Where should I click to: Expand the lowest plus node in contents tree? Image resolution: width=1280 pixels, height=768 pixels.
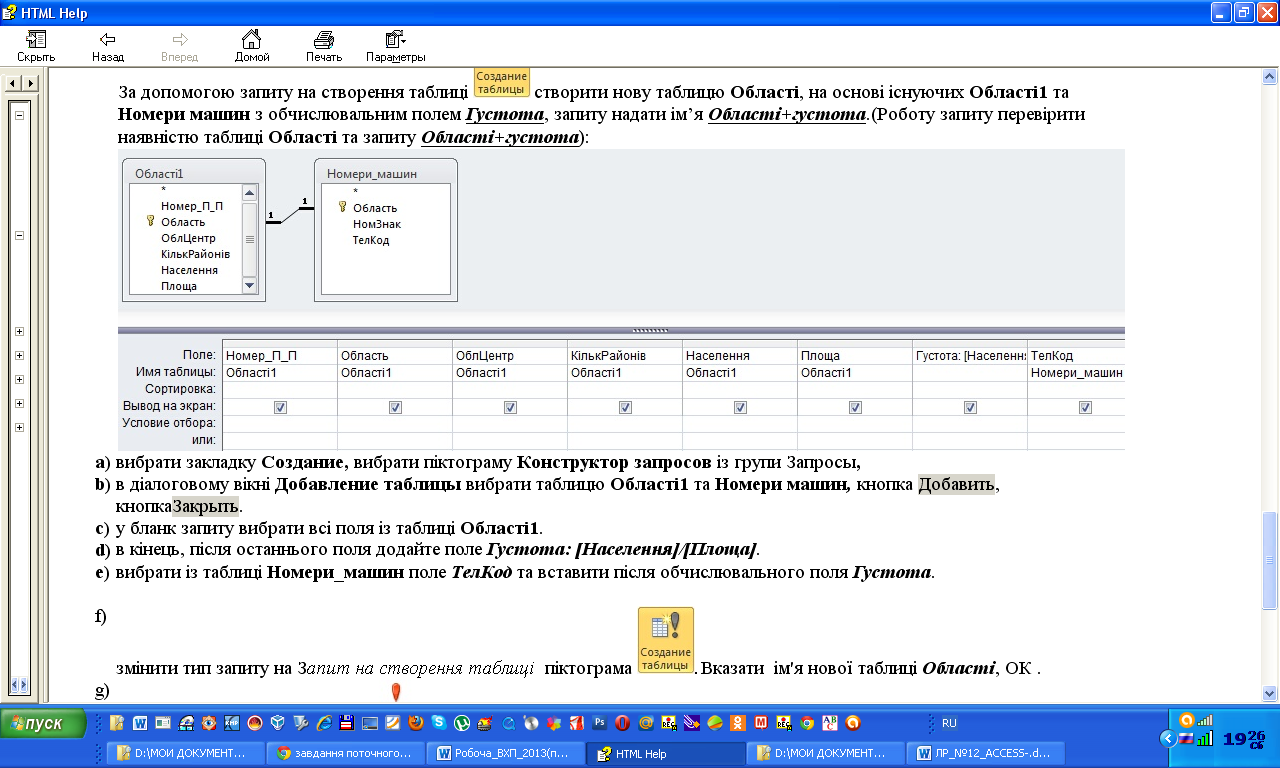pyautogui.click(x=19, y=428)
